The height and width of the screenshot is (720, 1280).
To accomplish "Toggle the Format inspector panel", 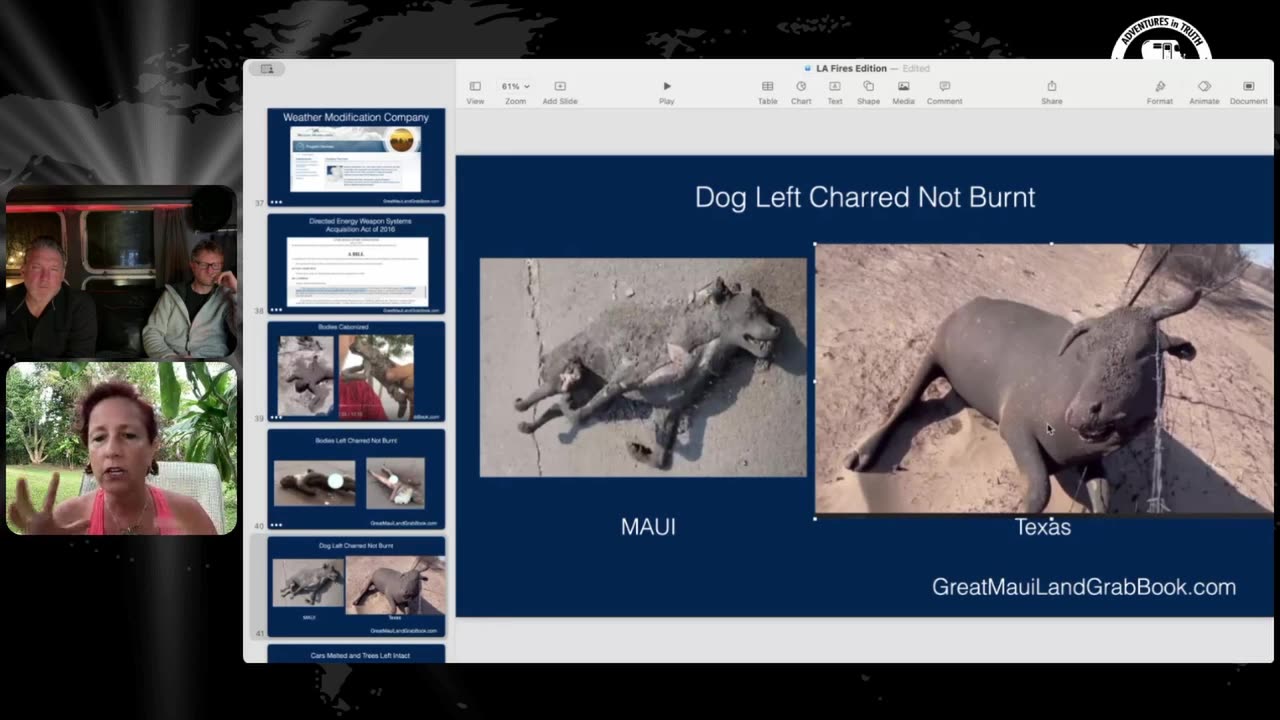I will pyautogui.click(x=1160, y=92).
